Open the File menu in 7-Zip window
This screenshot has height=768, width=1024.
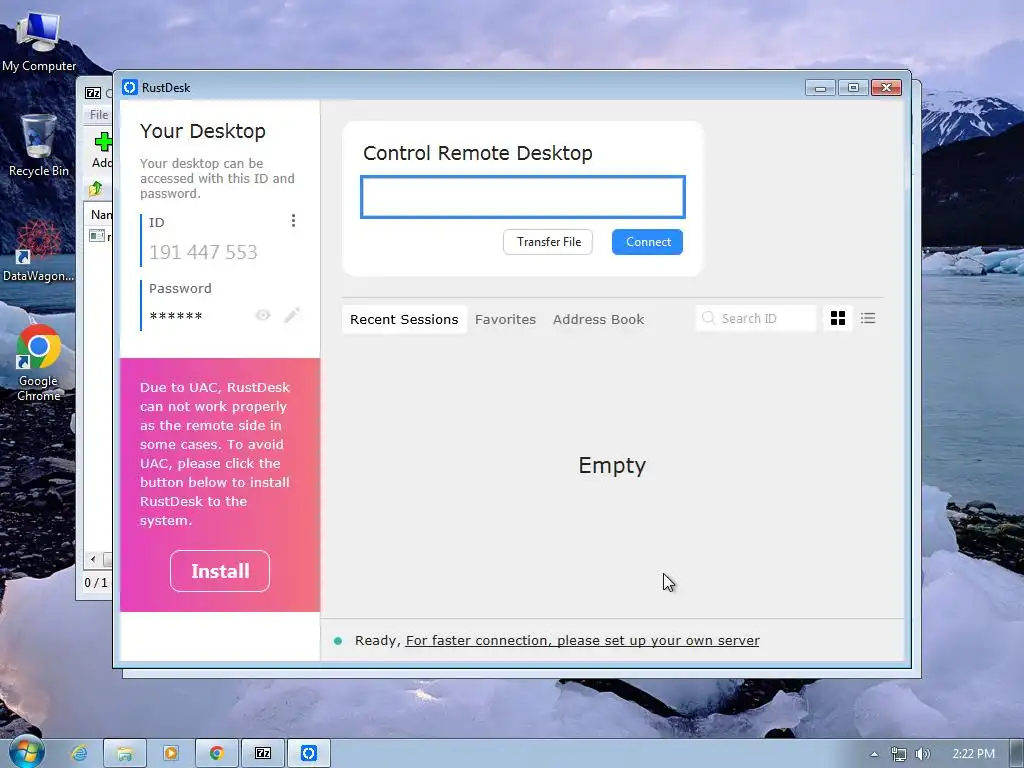(x=99, y=115)
